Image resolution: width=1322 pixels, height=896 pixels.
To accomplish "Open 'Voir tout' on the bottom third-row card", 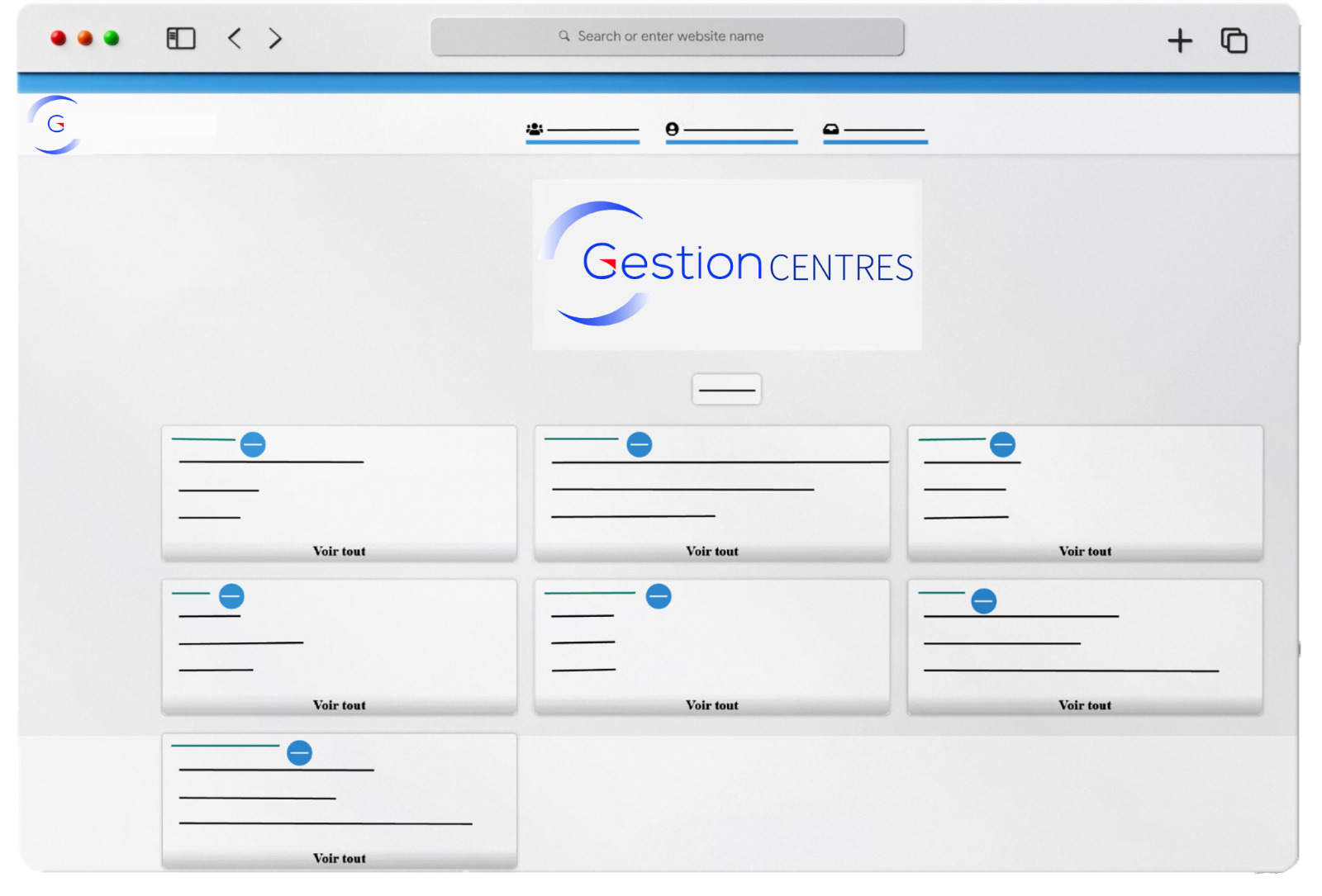I will click(339, 858).
